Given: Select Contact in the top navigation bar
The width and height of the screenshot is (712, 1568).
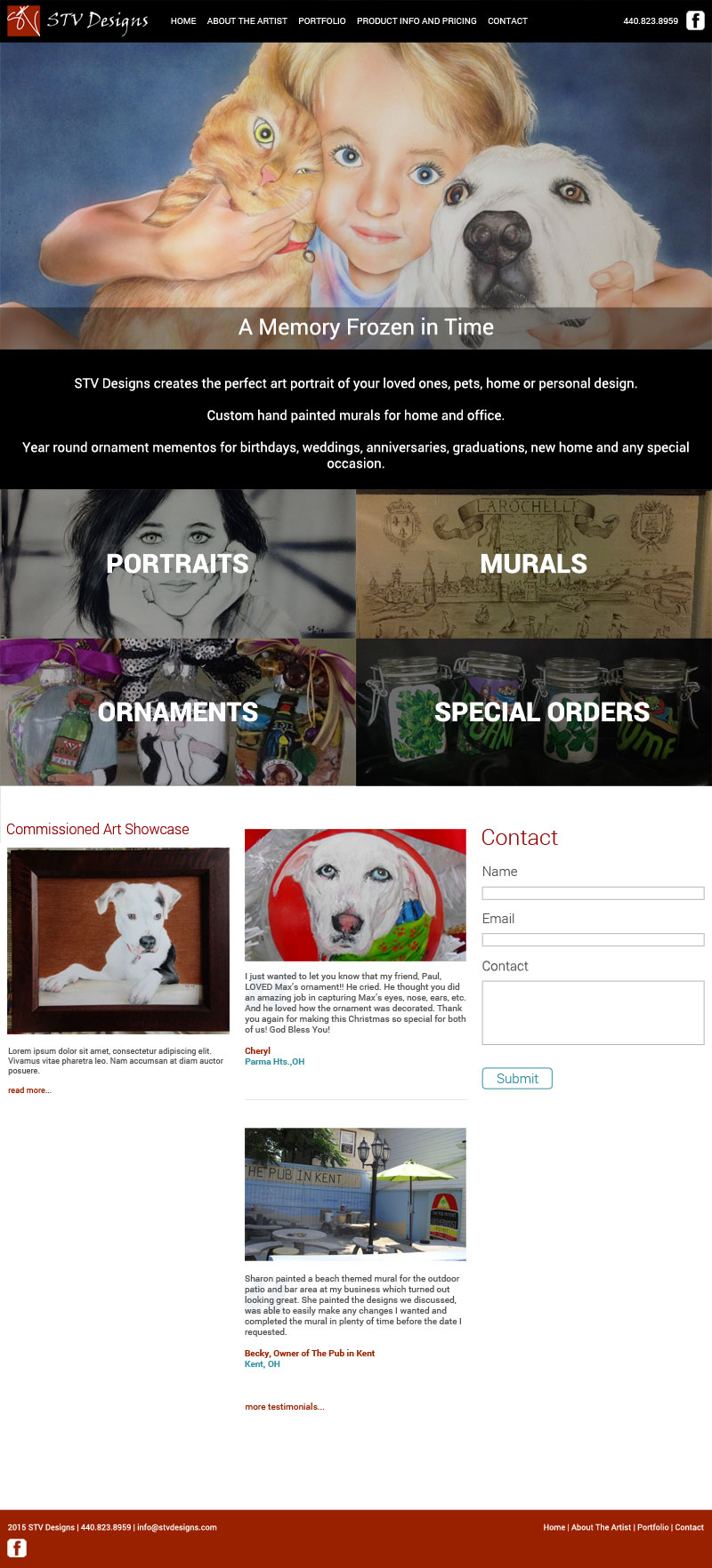Looking at the screenshot, I should point(507,20).
